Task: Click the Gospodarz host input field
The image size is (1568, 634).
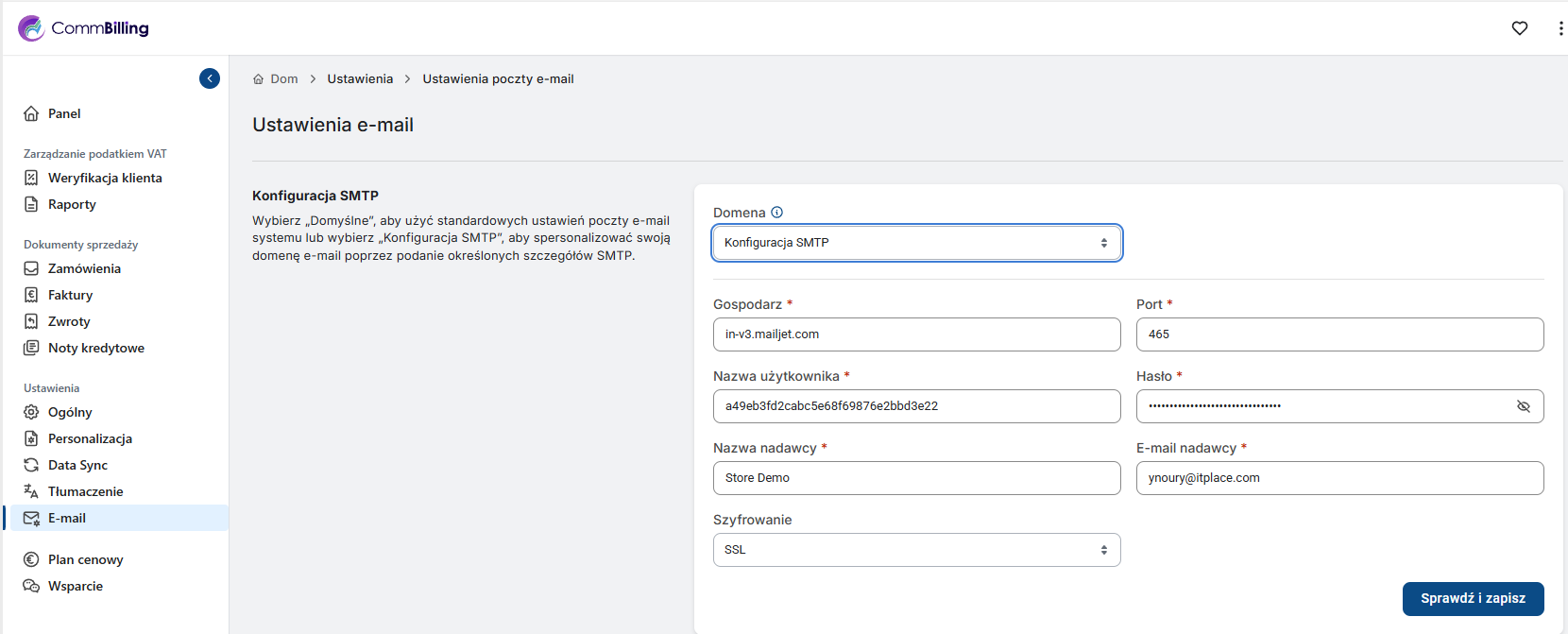Action: (916, 334)
